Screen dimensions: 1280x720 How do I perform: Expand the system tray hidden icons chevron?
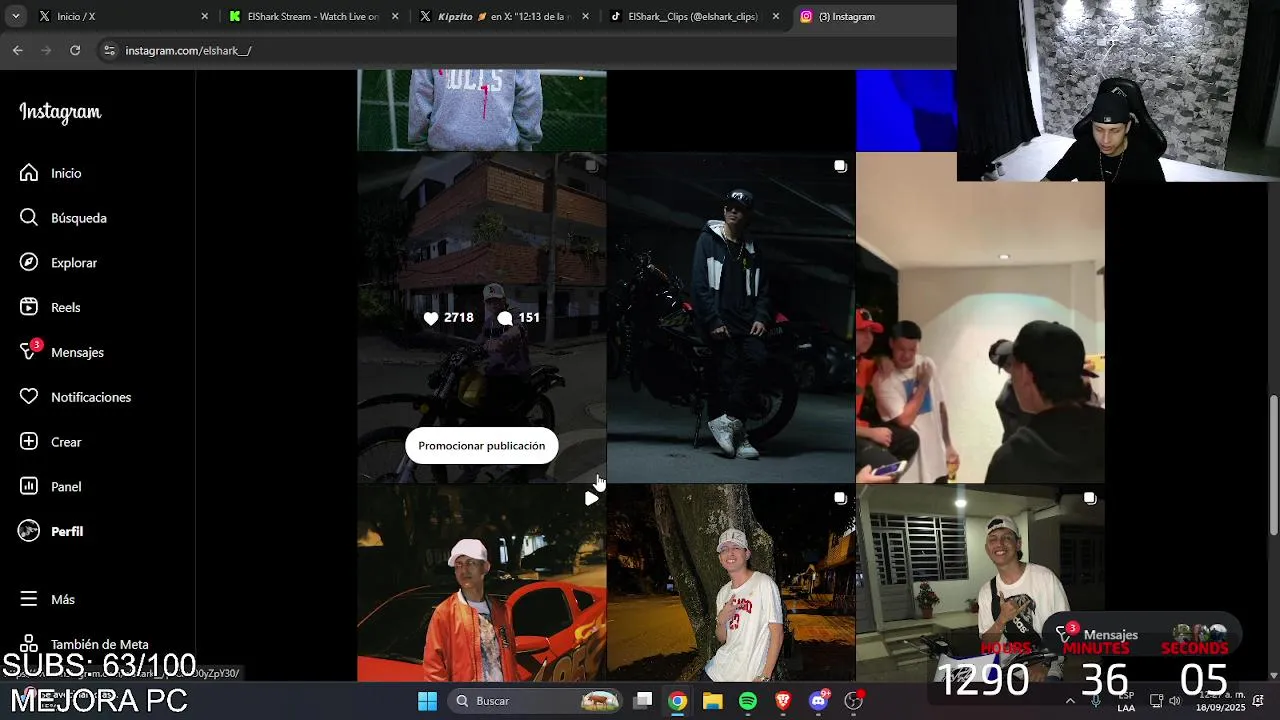[x=1070, y=701]
